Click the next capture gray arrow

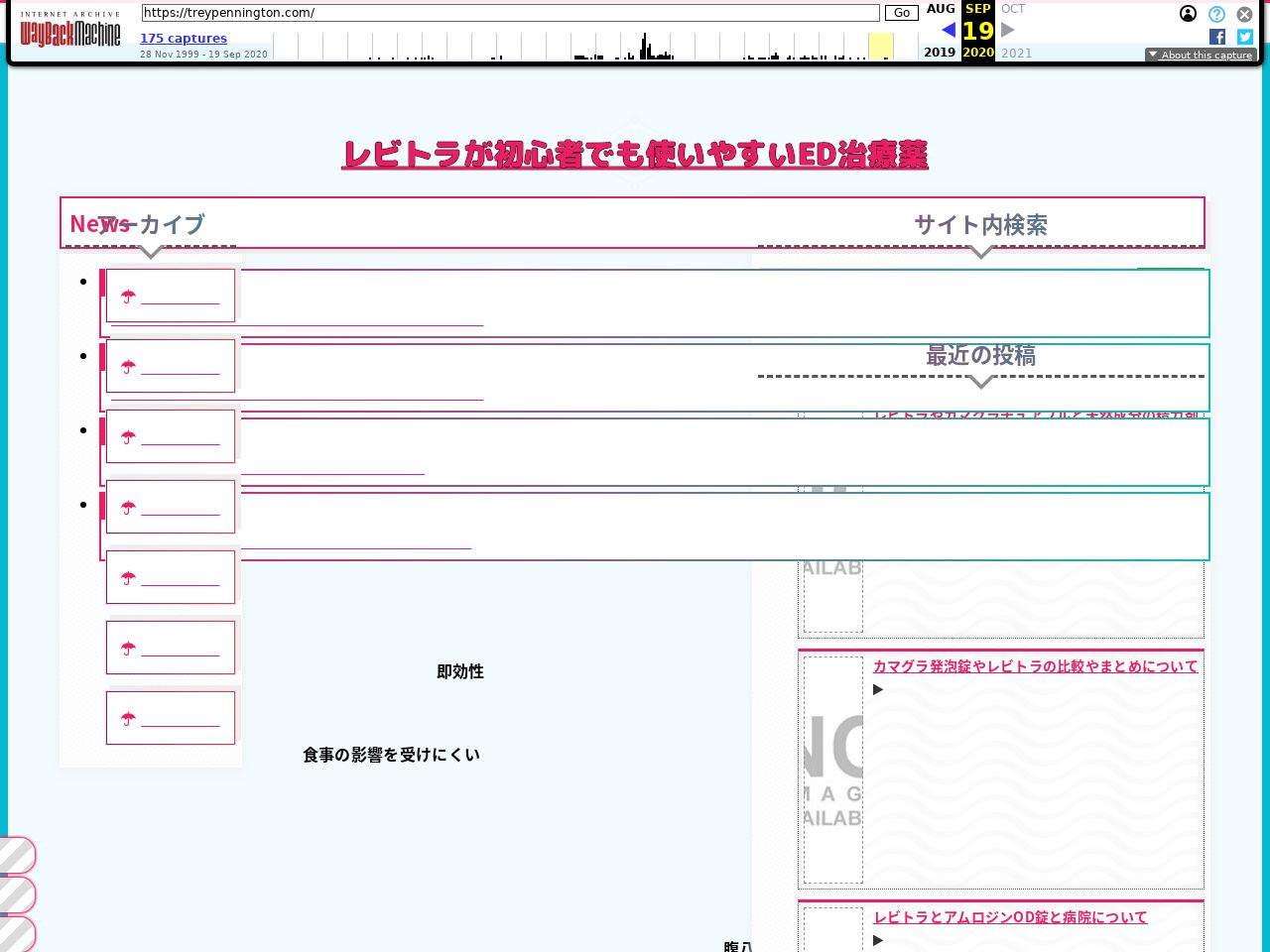click(x=1008, y=30)
